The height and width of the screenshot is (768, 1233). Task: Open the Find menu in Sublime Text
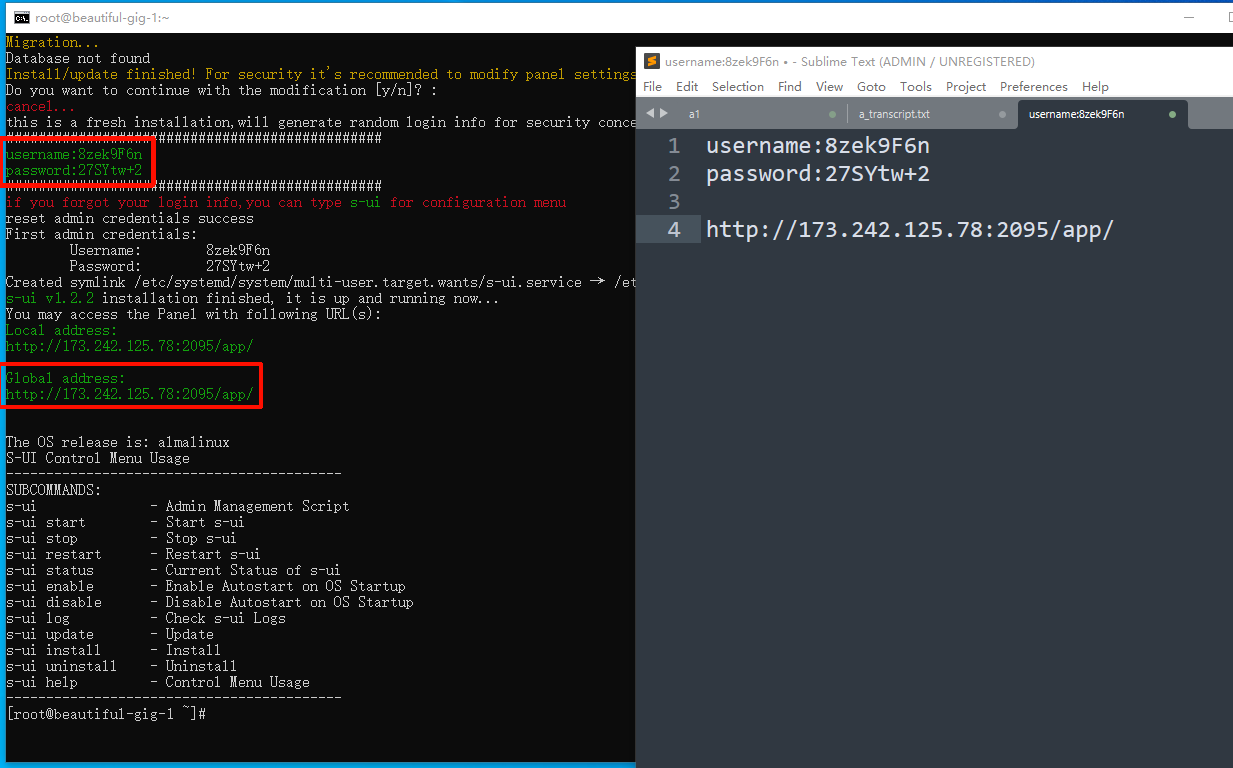790,87
